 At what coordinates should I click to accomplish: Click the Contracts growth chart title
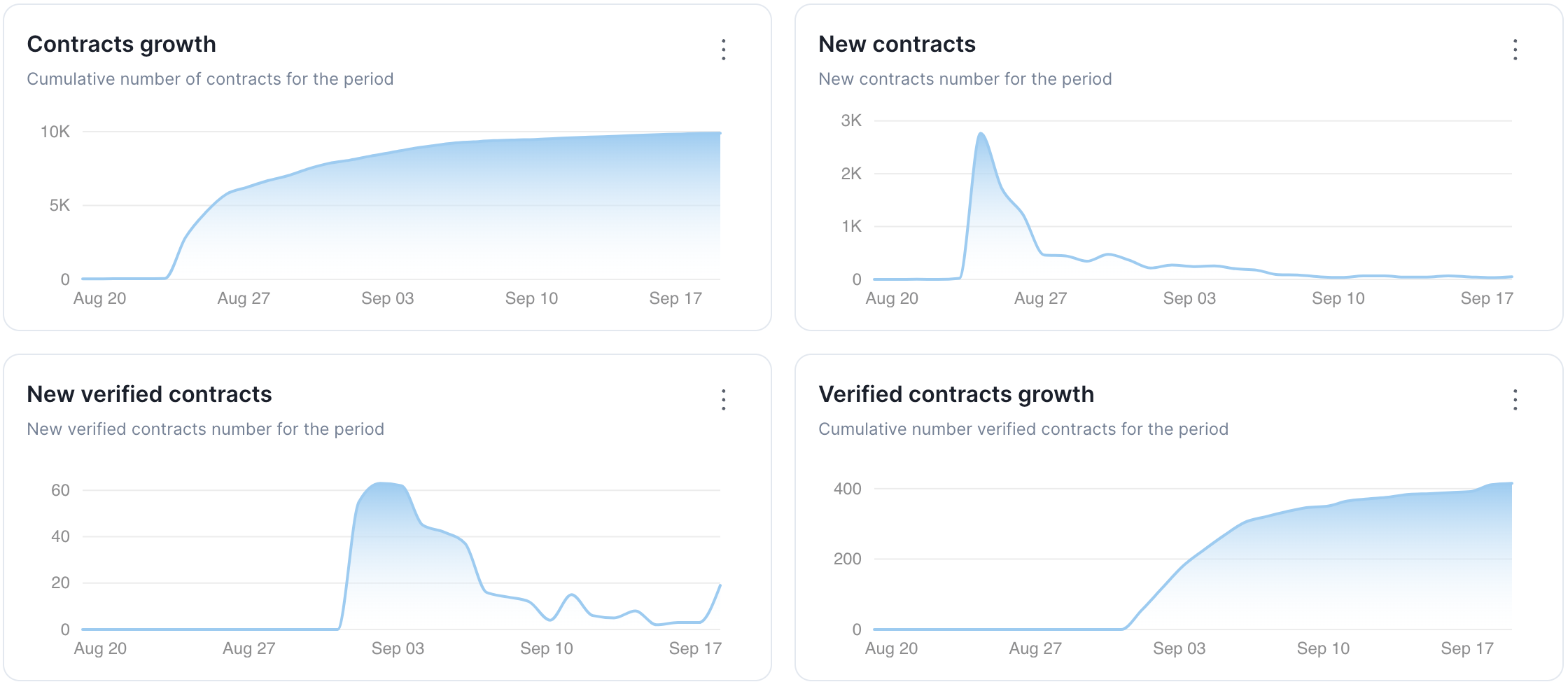pos(121,44)
